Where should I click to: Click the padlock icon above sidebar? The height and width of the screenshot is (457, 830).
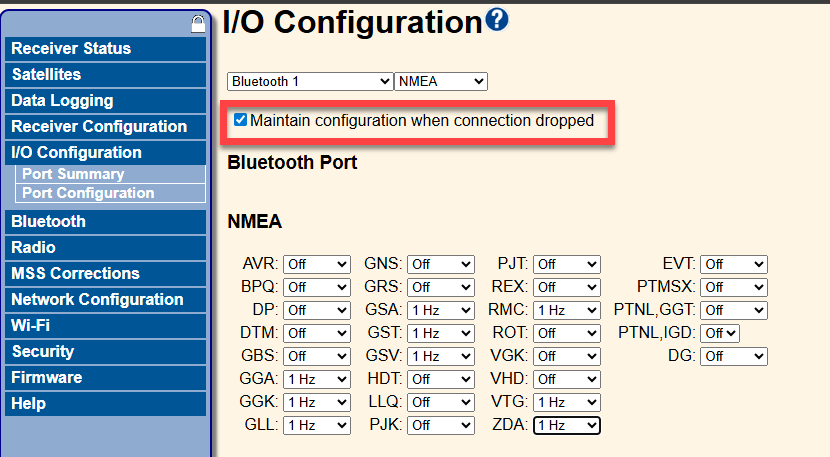click(197, 24)
